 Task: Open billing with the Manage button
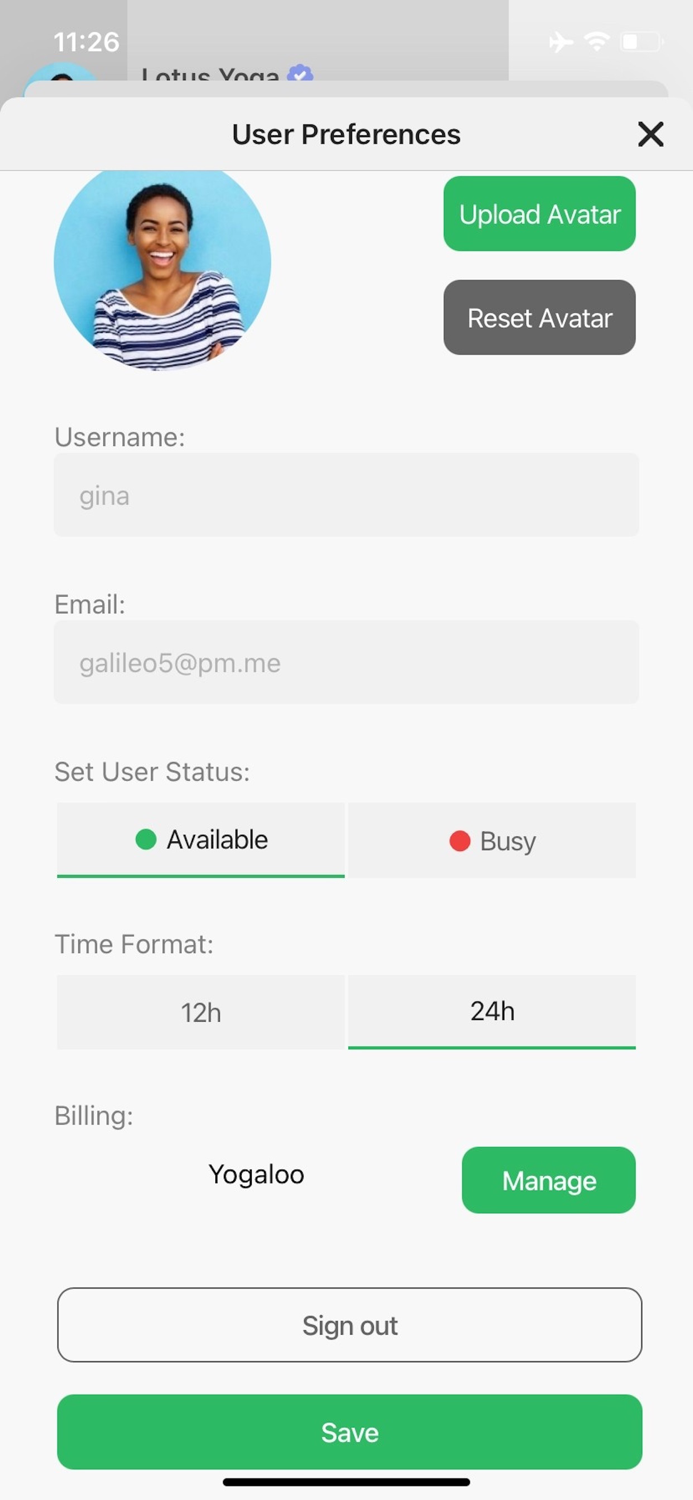point(548,1180)
